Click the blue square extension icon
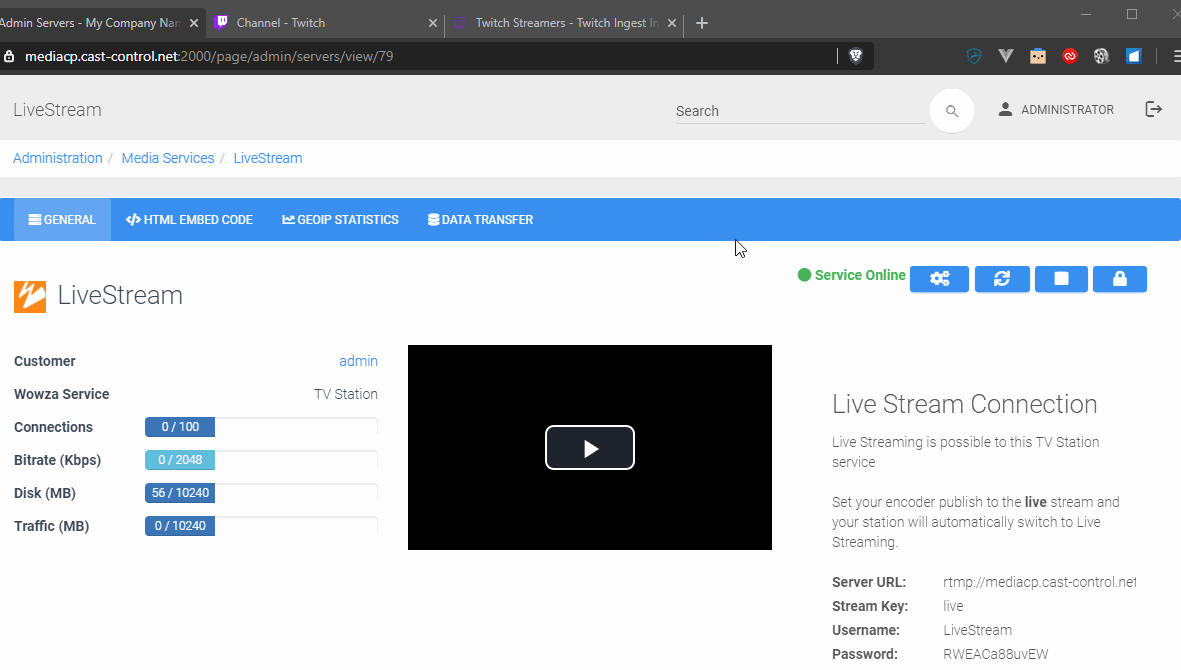Screen dimensions: 1181x670 1134,56
